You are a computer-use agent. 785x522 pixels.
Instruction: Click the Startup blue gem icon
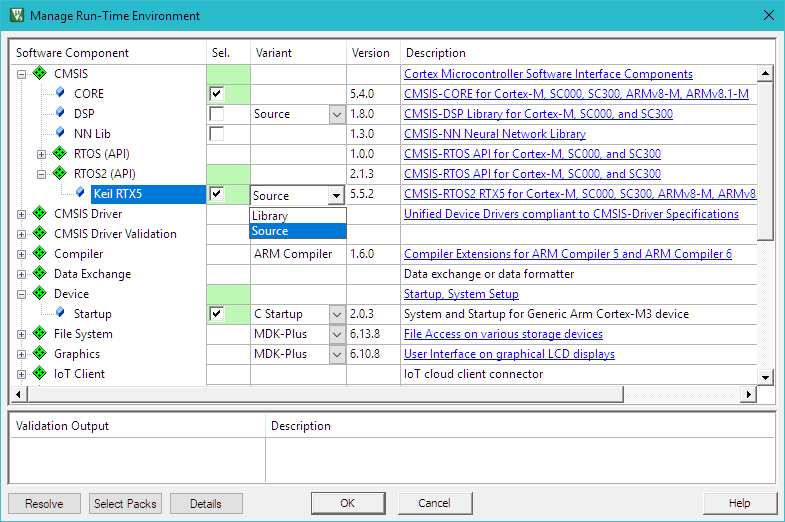pyautogui.click(x=60, y=312)
